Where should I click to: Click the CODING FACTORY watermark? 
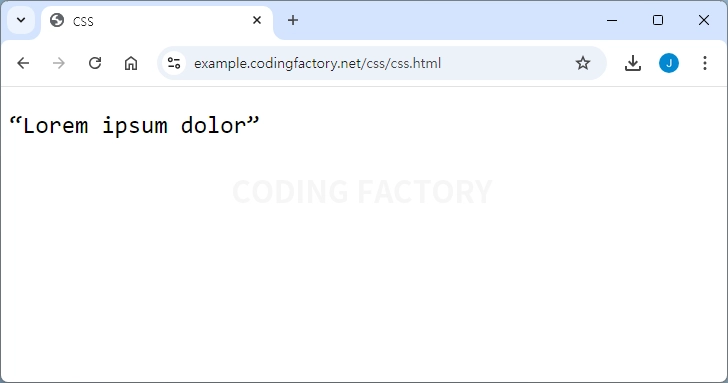362,192
